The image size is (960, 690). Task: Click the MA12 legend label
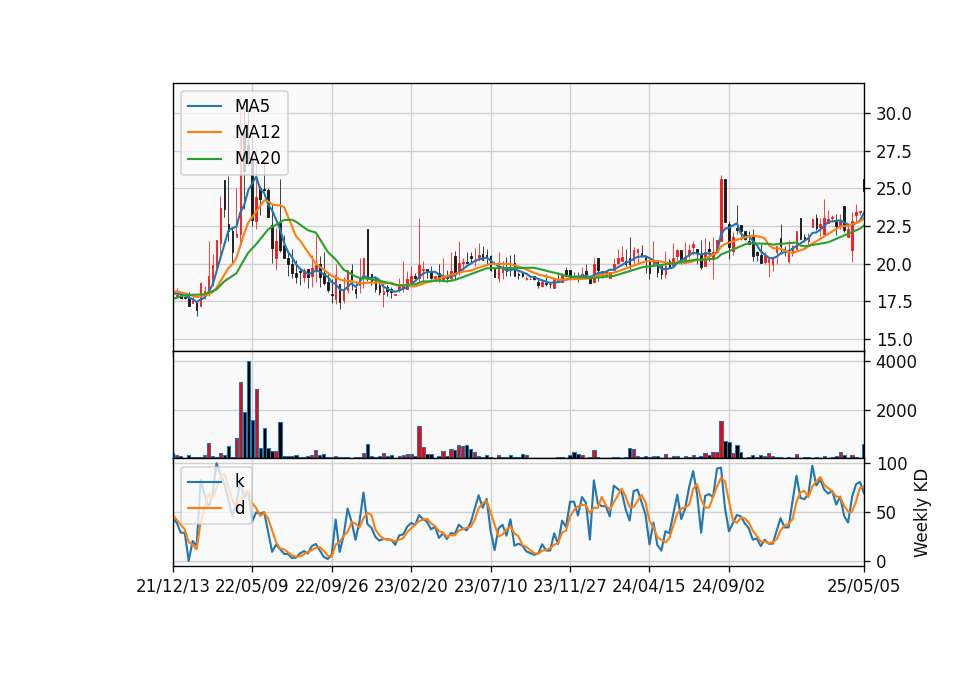pos(257,132)
